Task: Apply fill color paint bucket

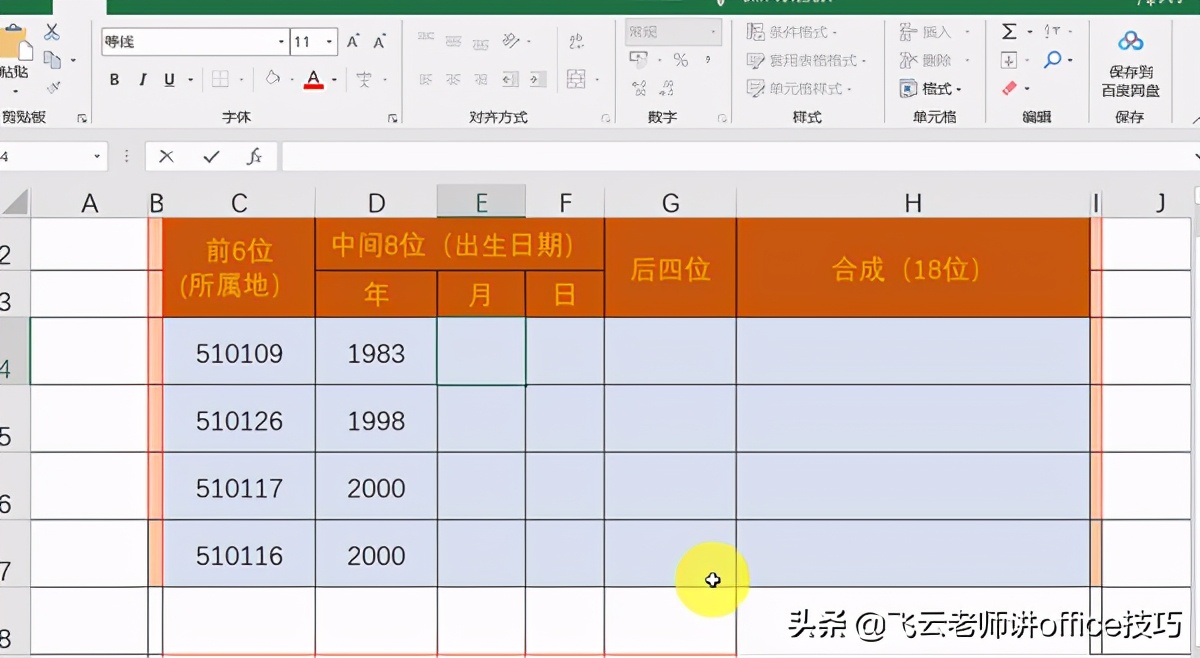Action: pos(273,80)
